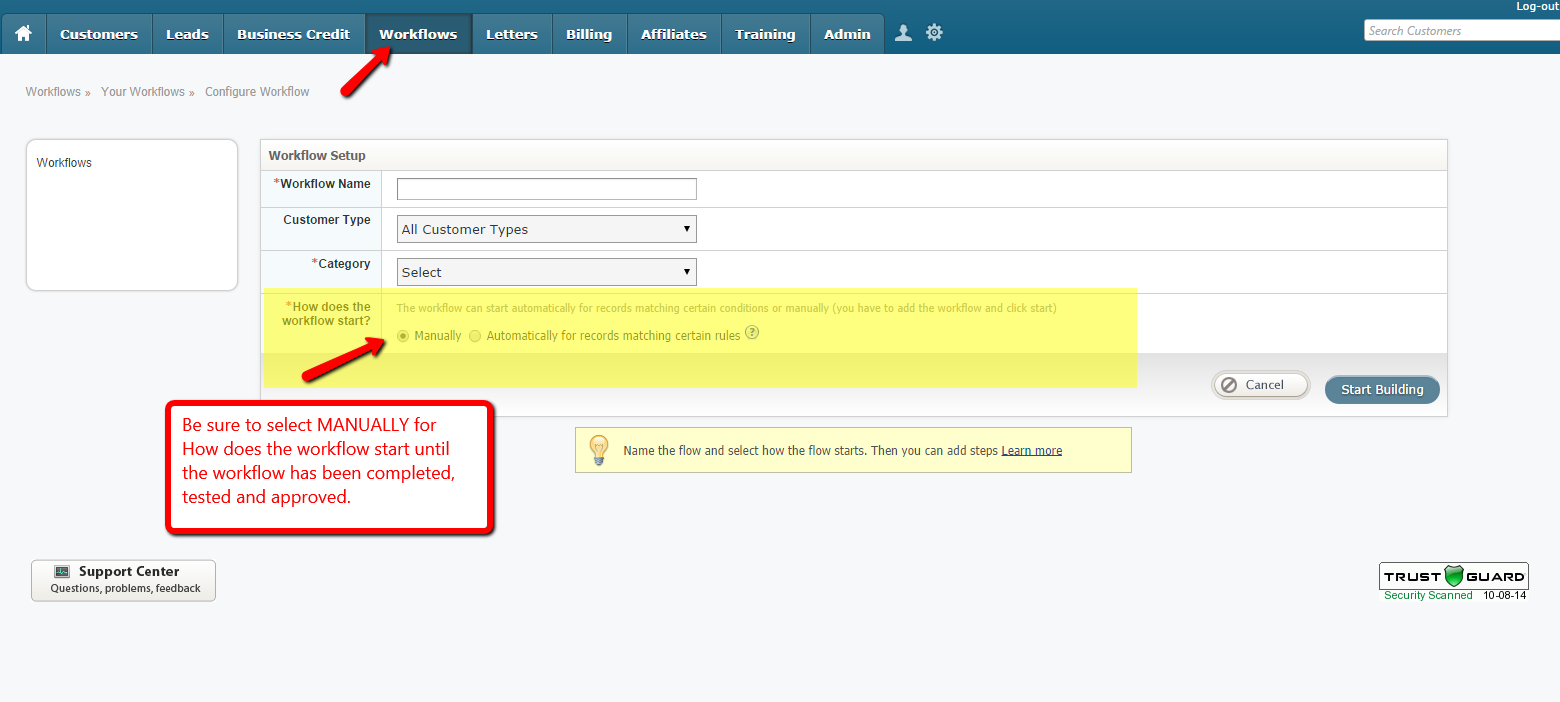
Task: Navigate to Your Workflows breadcrumb
Action: [143, 92]
